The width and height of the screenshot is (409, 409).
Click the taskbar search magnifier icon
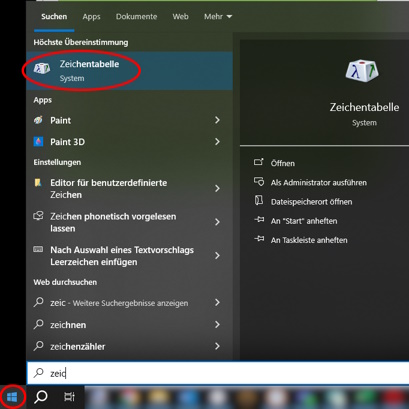41,397
